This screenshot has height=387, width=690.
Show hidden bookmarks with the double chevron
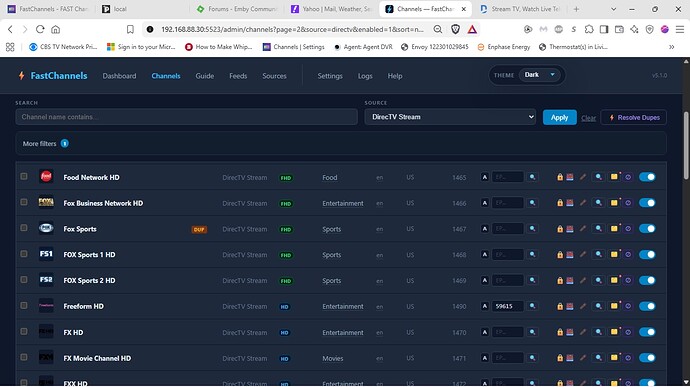pyautogui.click(x=672, y=47)
